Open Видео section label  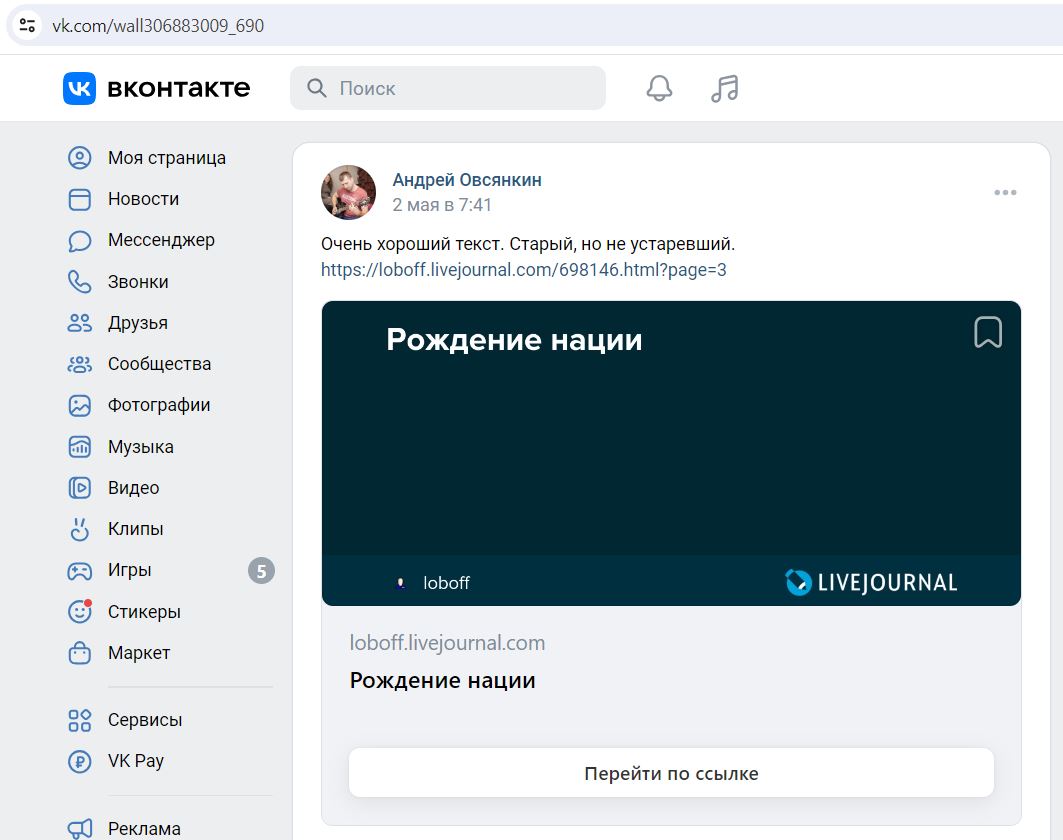pos(134,488)
